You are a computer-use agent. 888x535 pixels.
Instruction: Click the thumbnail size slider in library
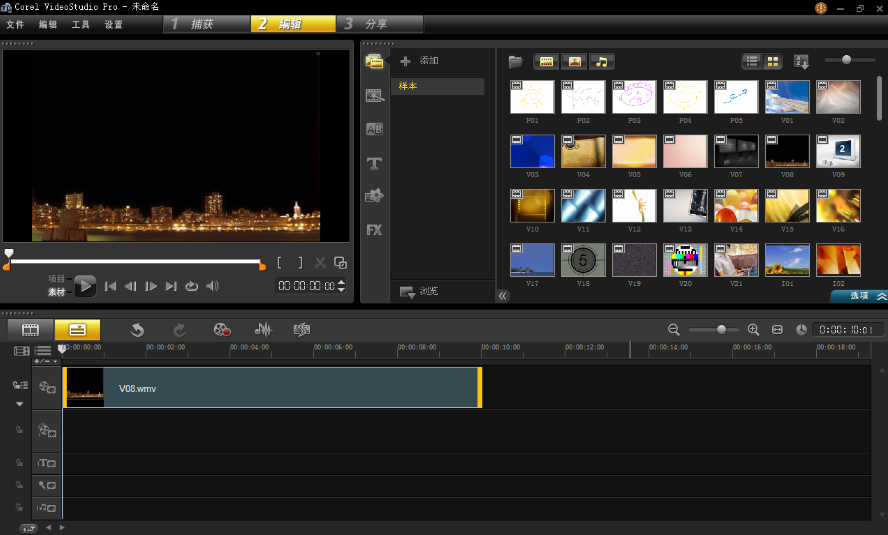coord(846,59)
